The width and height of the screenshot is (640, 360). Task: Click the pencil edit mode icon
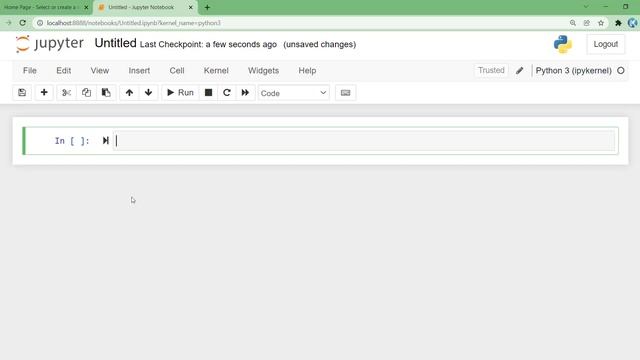tap(519, 71)
